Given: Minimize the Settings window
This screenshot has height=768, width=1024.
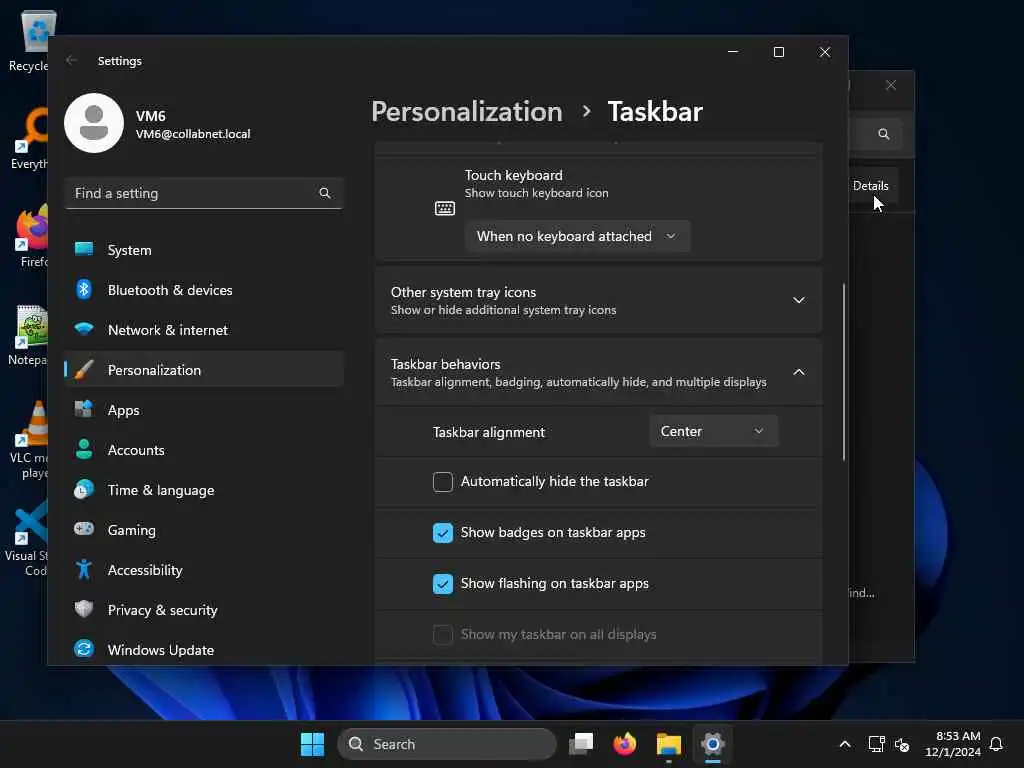Looking at the screenshot, I should (x=733, y=52).
